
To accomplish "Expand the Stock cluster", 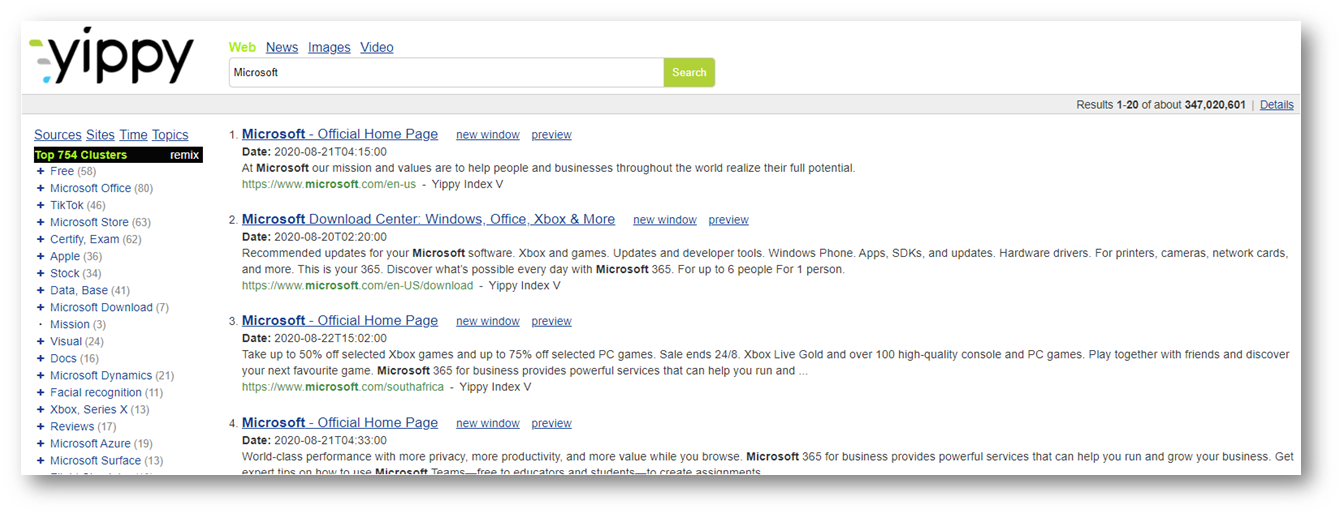I will pyautogui.click(x=41, y=273).
